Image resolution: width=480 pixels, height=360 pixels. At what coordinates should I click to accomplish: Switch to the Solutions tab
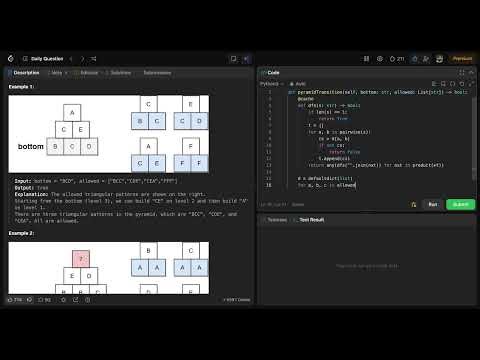pyautogui.click(x=118, y=73)
